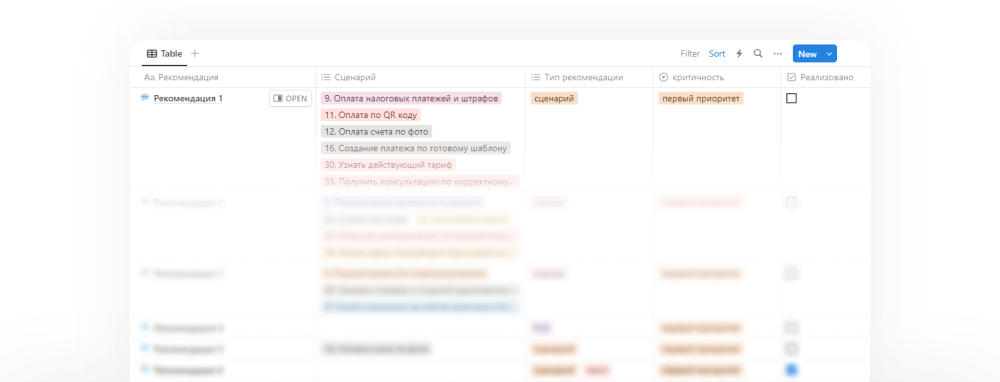Click the Sort button

click(x=717, y=54)
